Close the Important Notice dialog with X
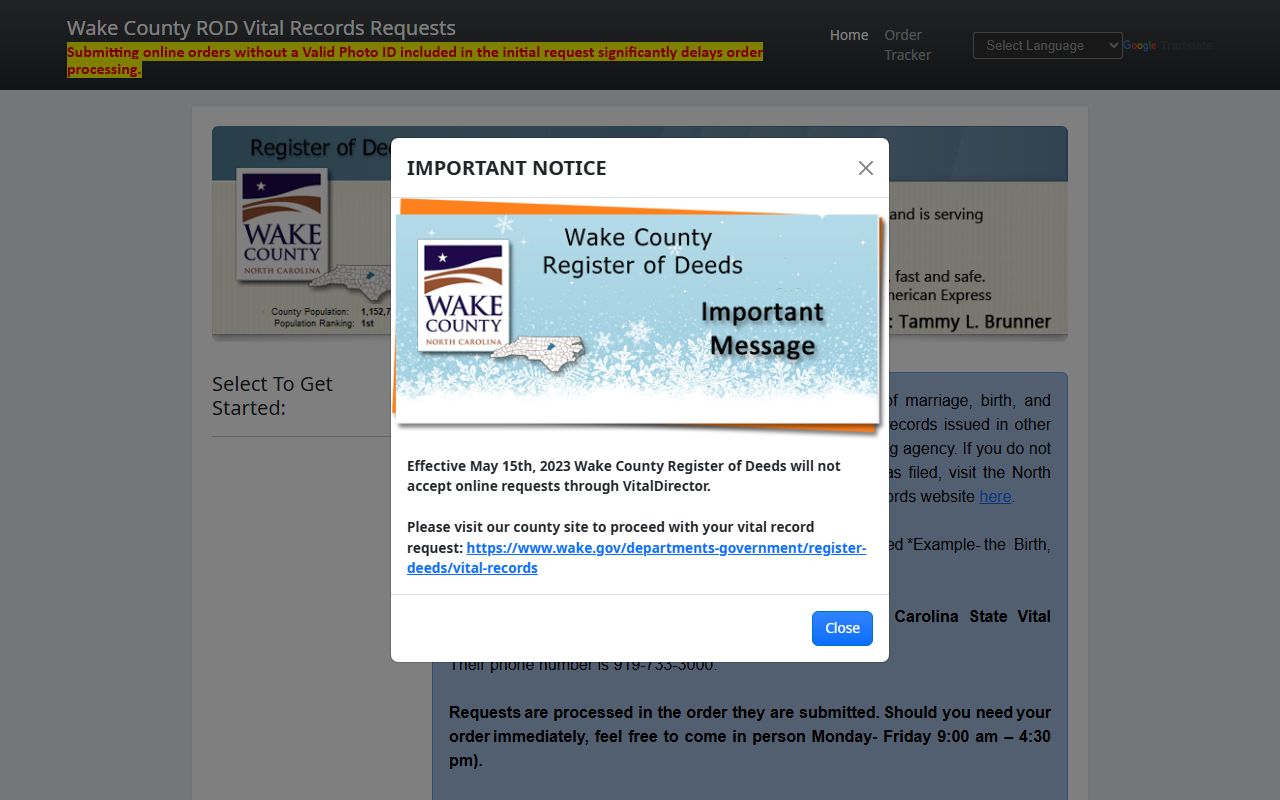Image resolution: width=1280 pixels, height=800 pixels. (866, 168)
